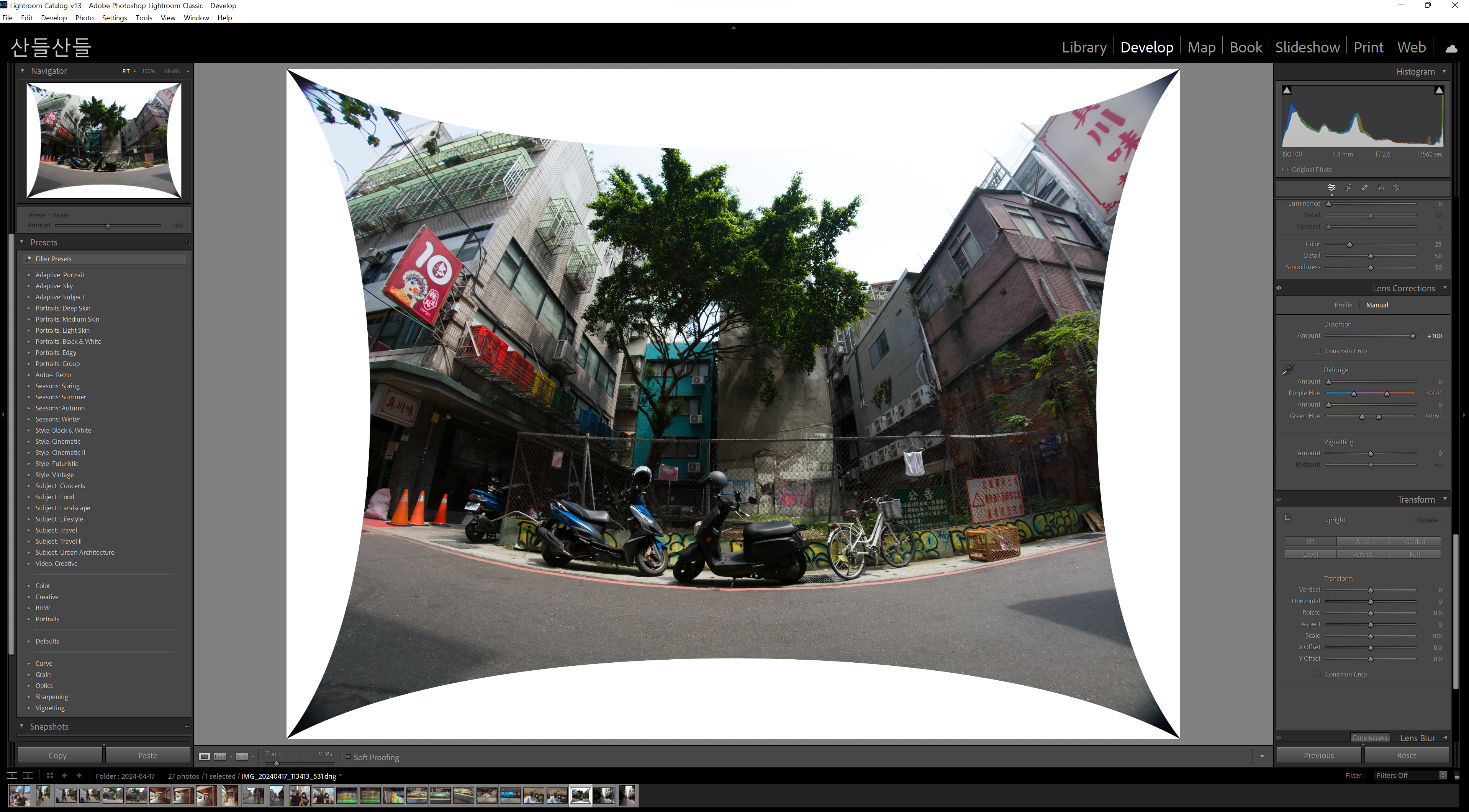Click the Previous button
This screenshot has height=812, width=1469.
(x=1318, y=756)
